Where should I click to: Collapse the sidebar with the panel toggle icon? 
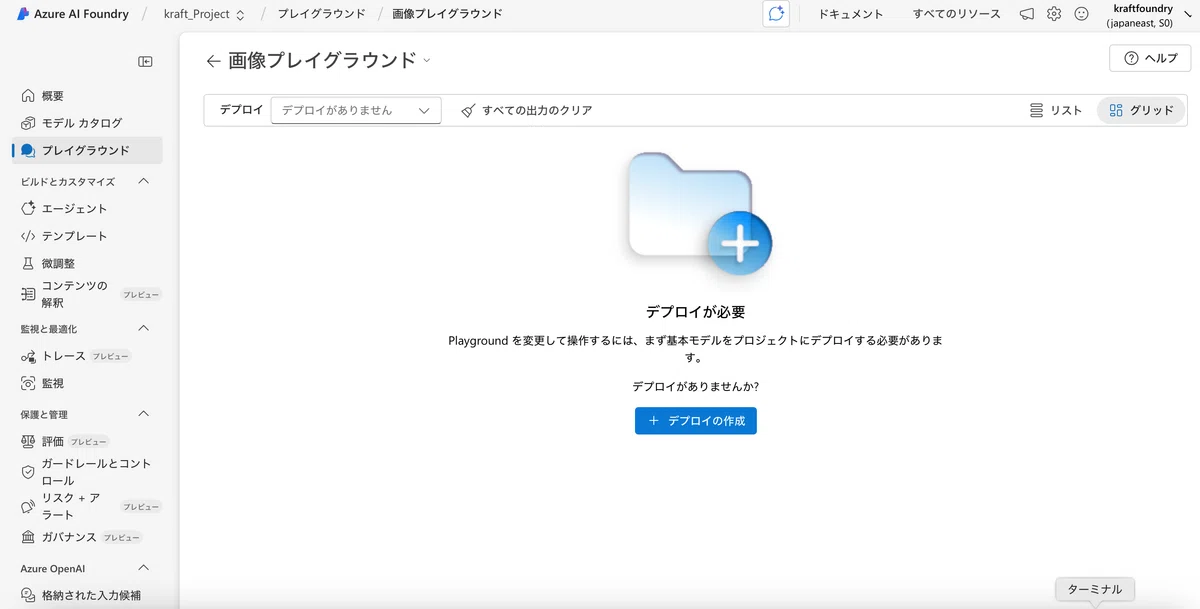click(x=145, y=62)
